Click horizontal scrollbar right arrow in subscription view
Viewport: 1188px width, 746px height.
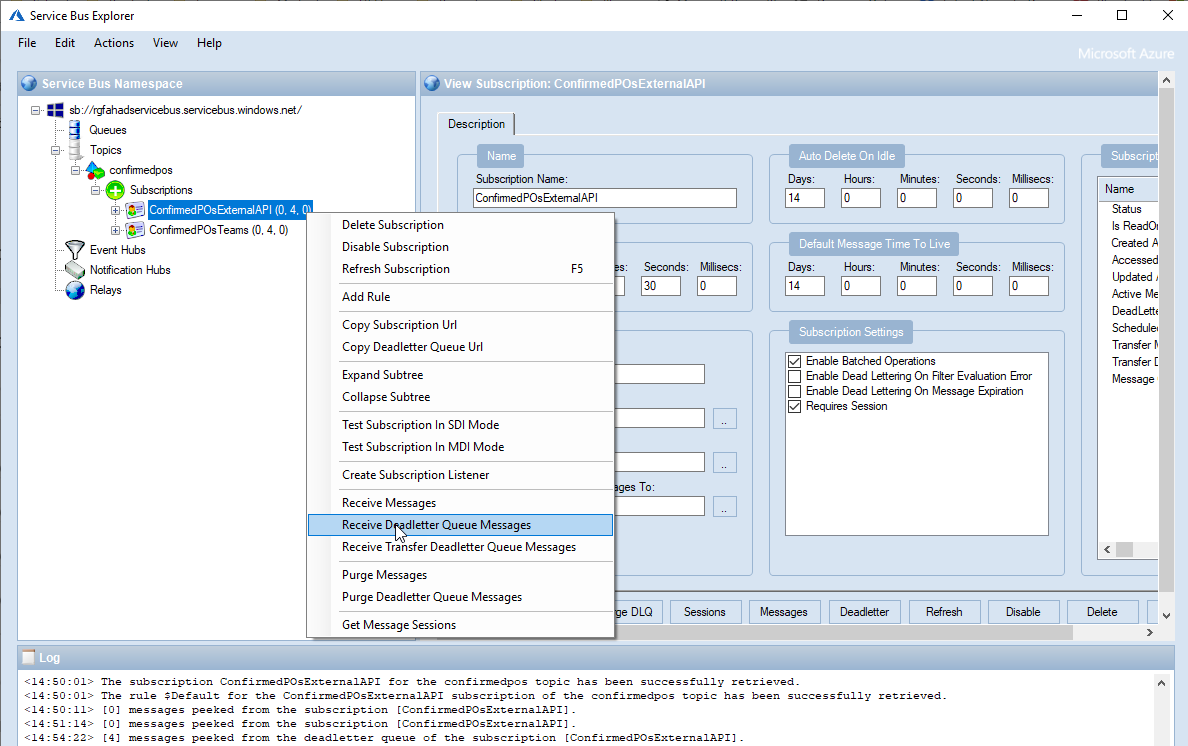1150,632
